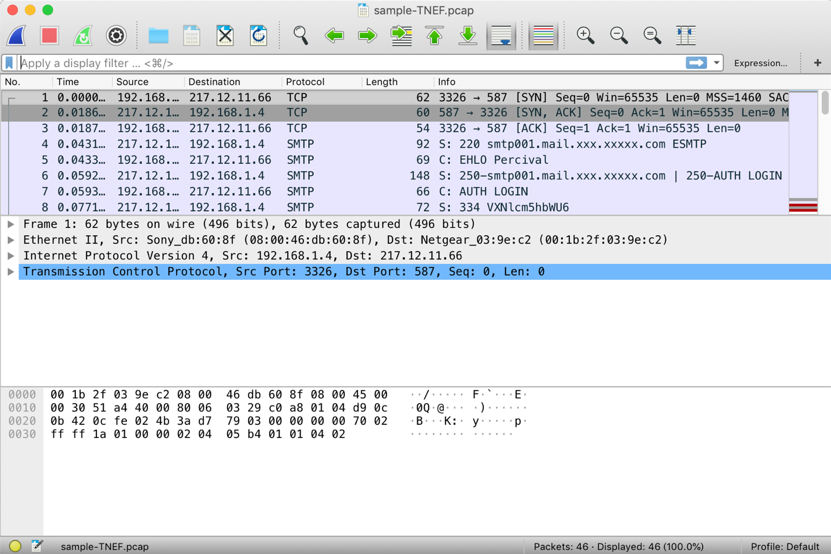Click the expert information circle icon
The image size is (831, 554).
tap(15, 546)
